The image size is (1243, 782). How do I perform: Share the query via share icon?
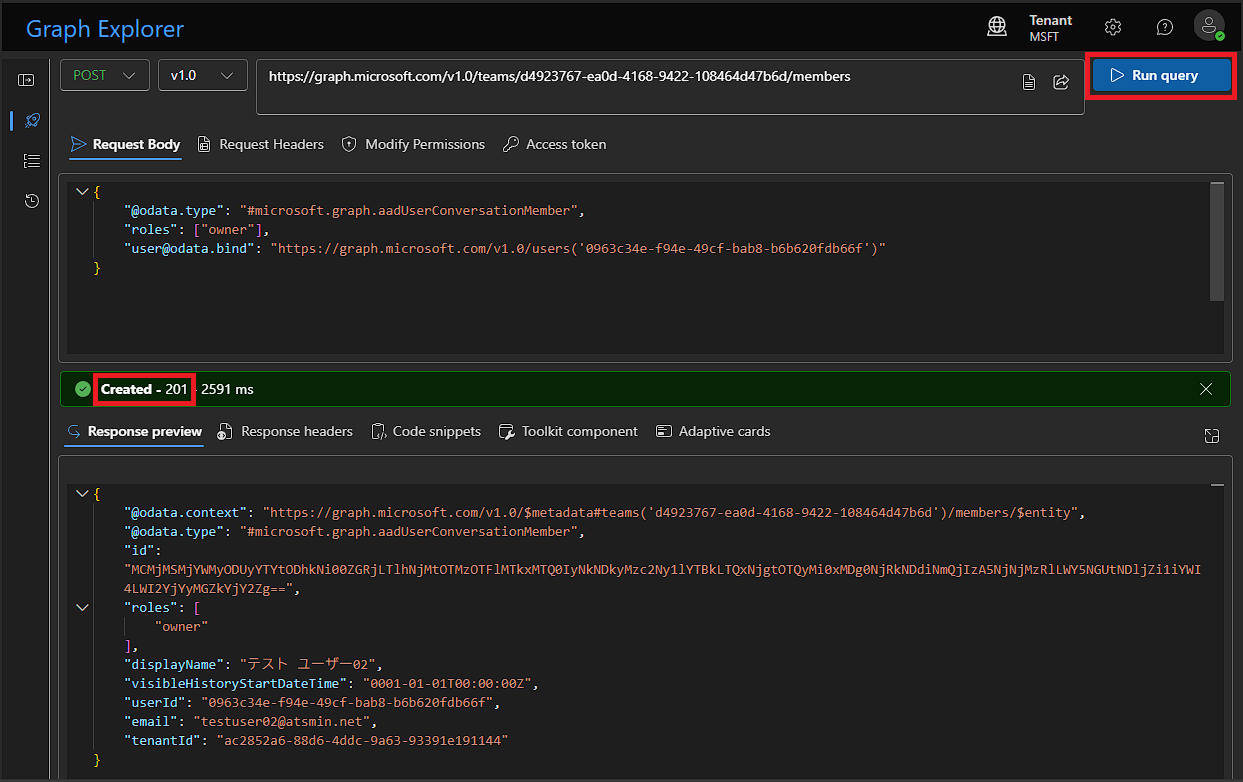click(x=1061, y=82)
